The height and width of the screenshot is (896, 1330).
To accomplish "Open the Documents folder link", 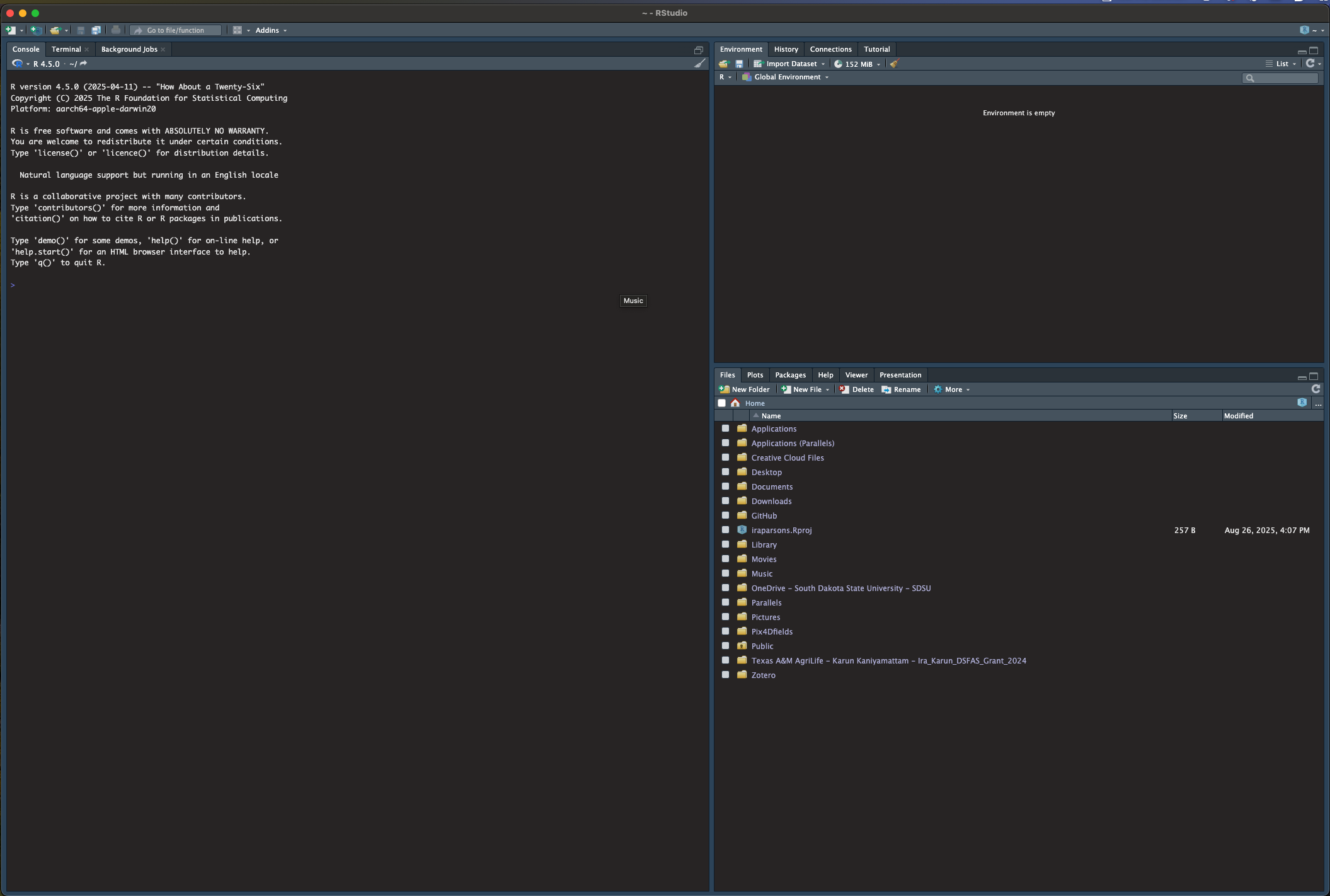I will click(772, 486).
